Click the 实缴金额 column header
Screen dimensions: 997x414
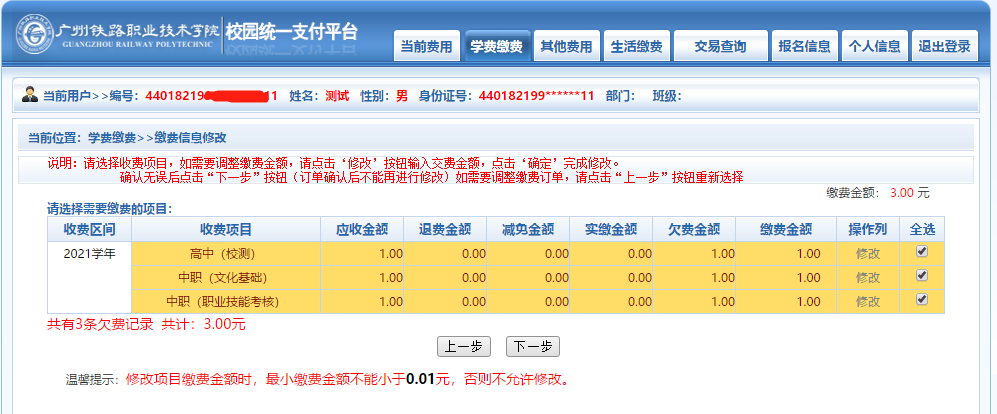[x=611, y=229]
